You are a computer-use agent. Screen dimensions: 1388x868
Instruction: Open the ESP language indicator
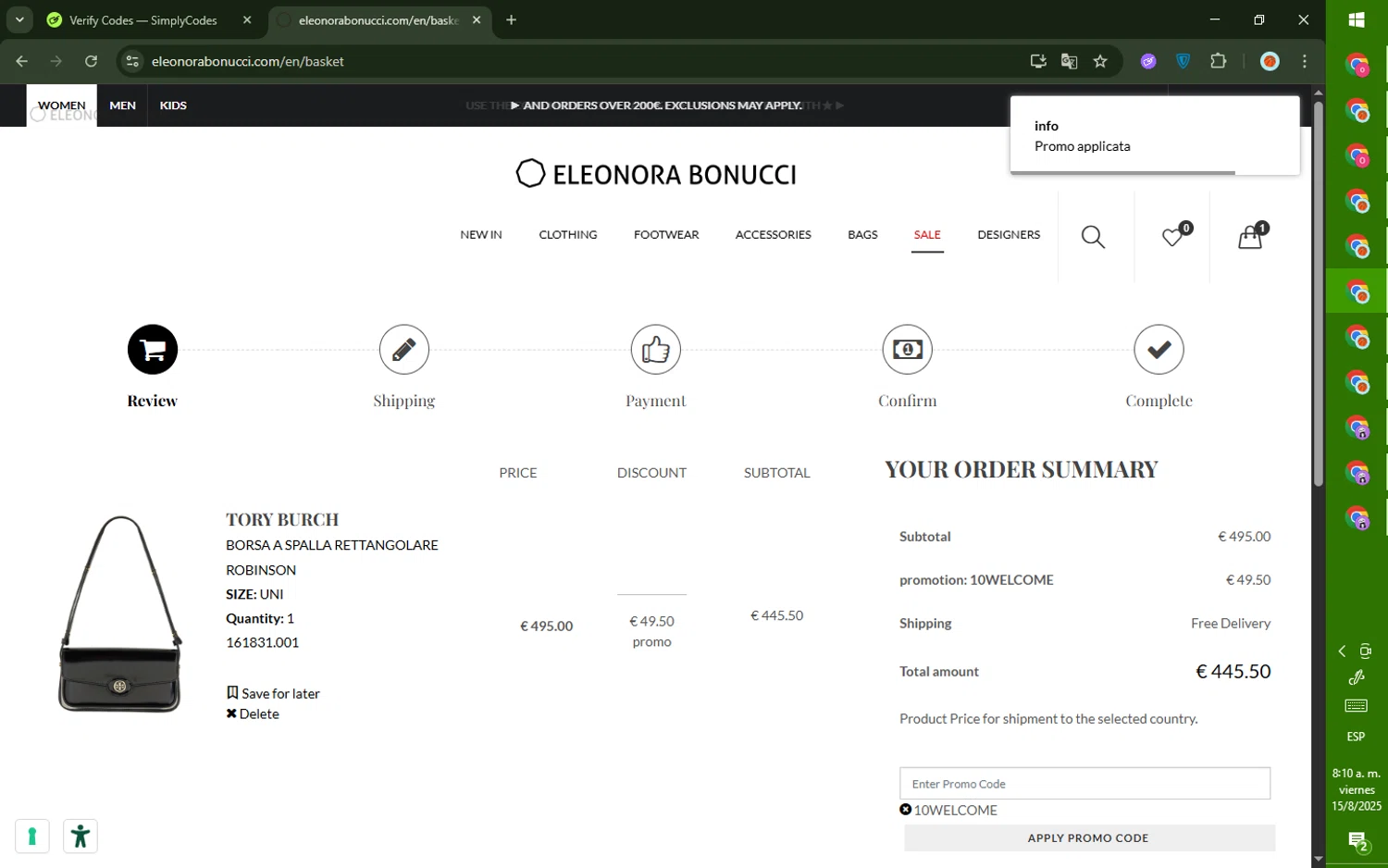tap(1357, 737)
